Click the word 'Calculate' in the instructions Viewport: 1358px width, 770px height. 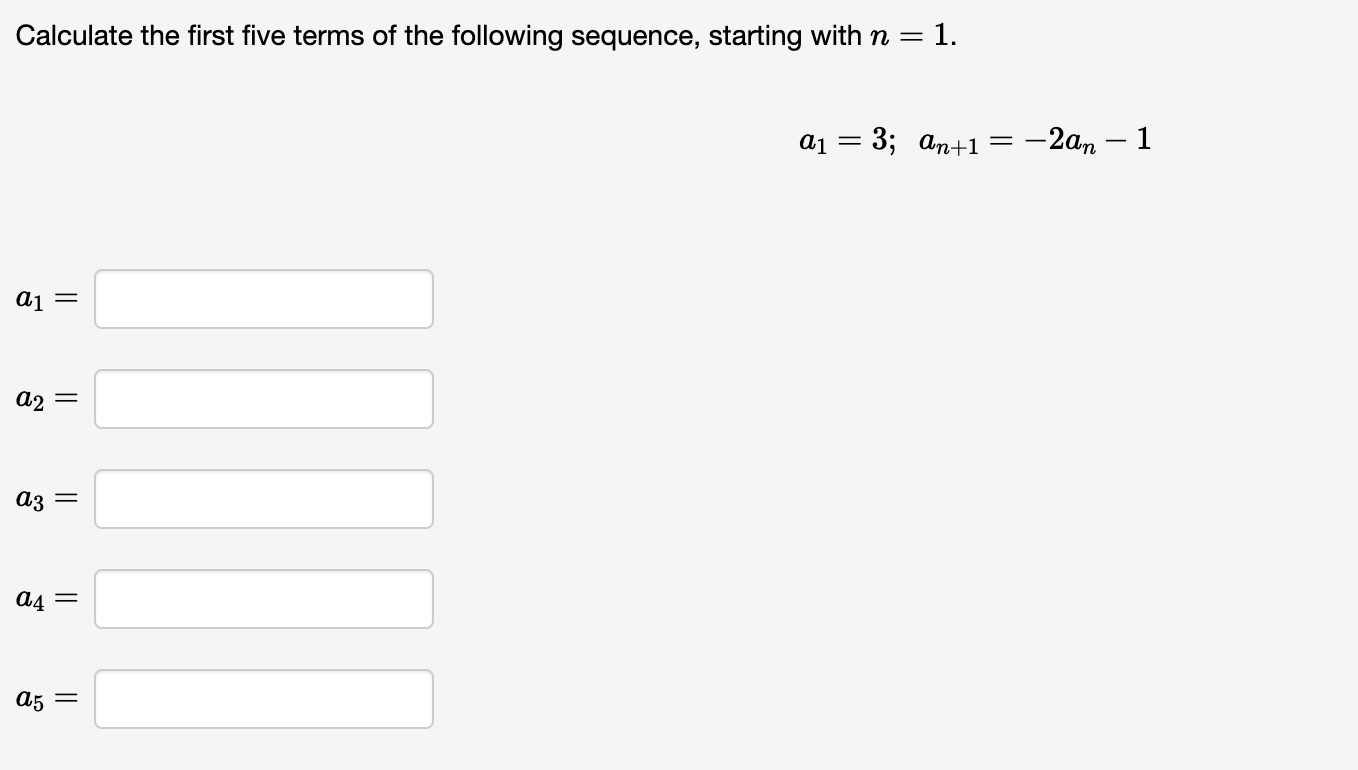pyautogui.click(x=77, y=36)
